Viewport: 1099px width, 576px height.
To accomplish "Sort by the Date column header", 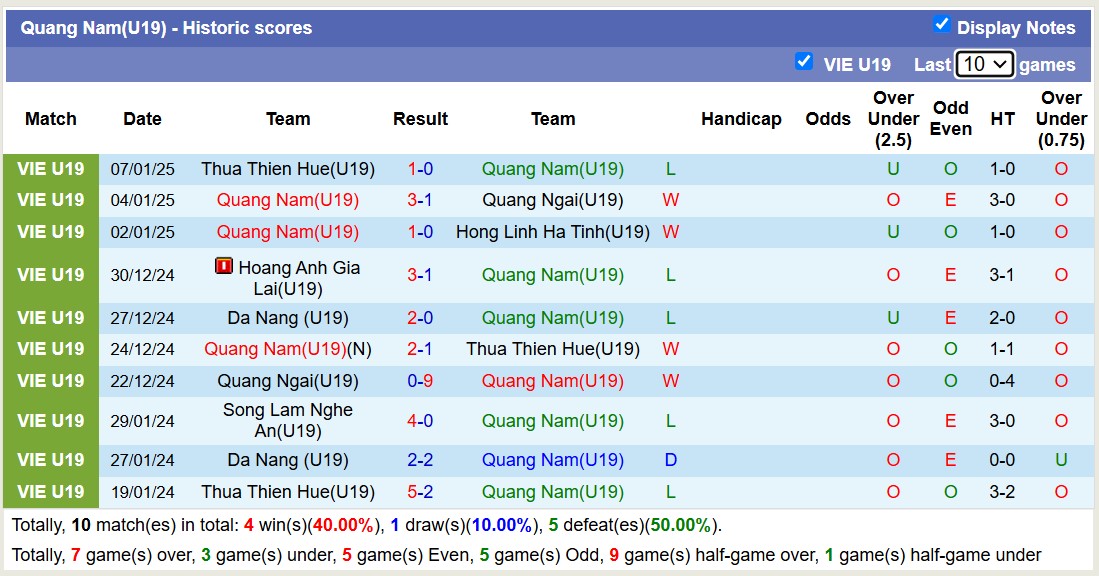I will point(142,118).
